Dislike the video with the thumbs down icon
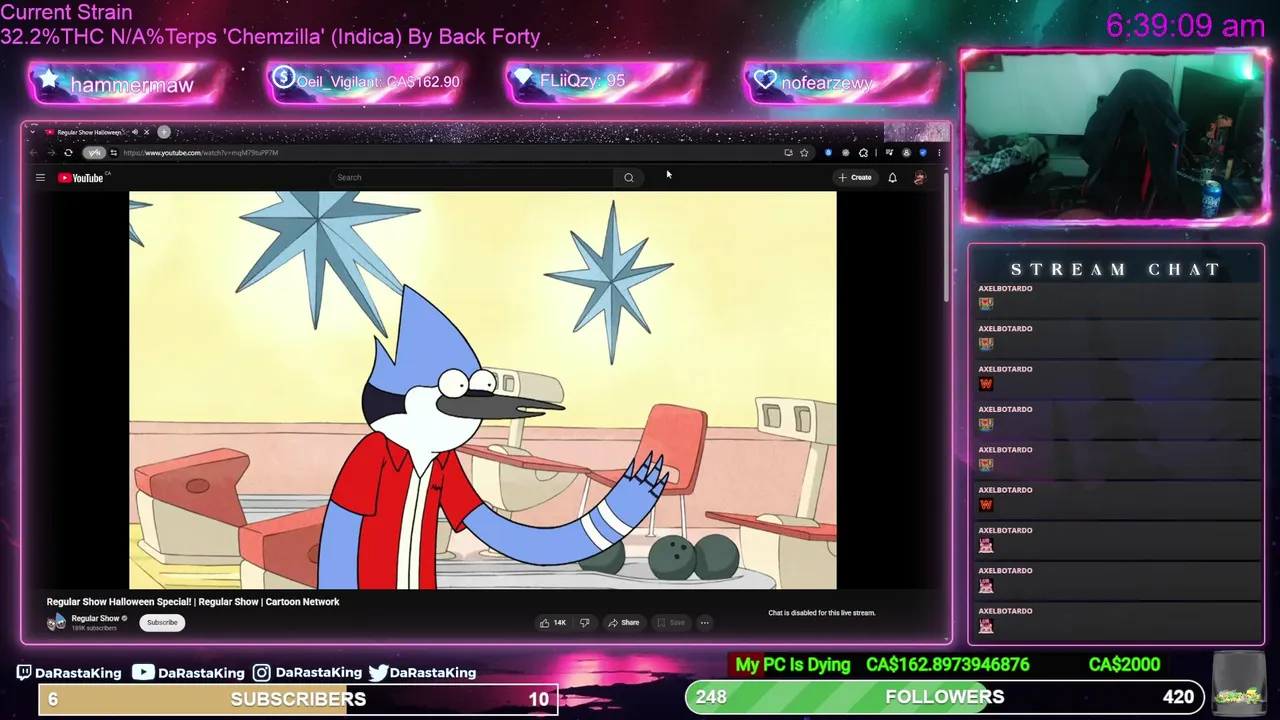The image size is (1280, 720). (x=585, y=623)
